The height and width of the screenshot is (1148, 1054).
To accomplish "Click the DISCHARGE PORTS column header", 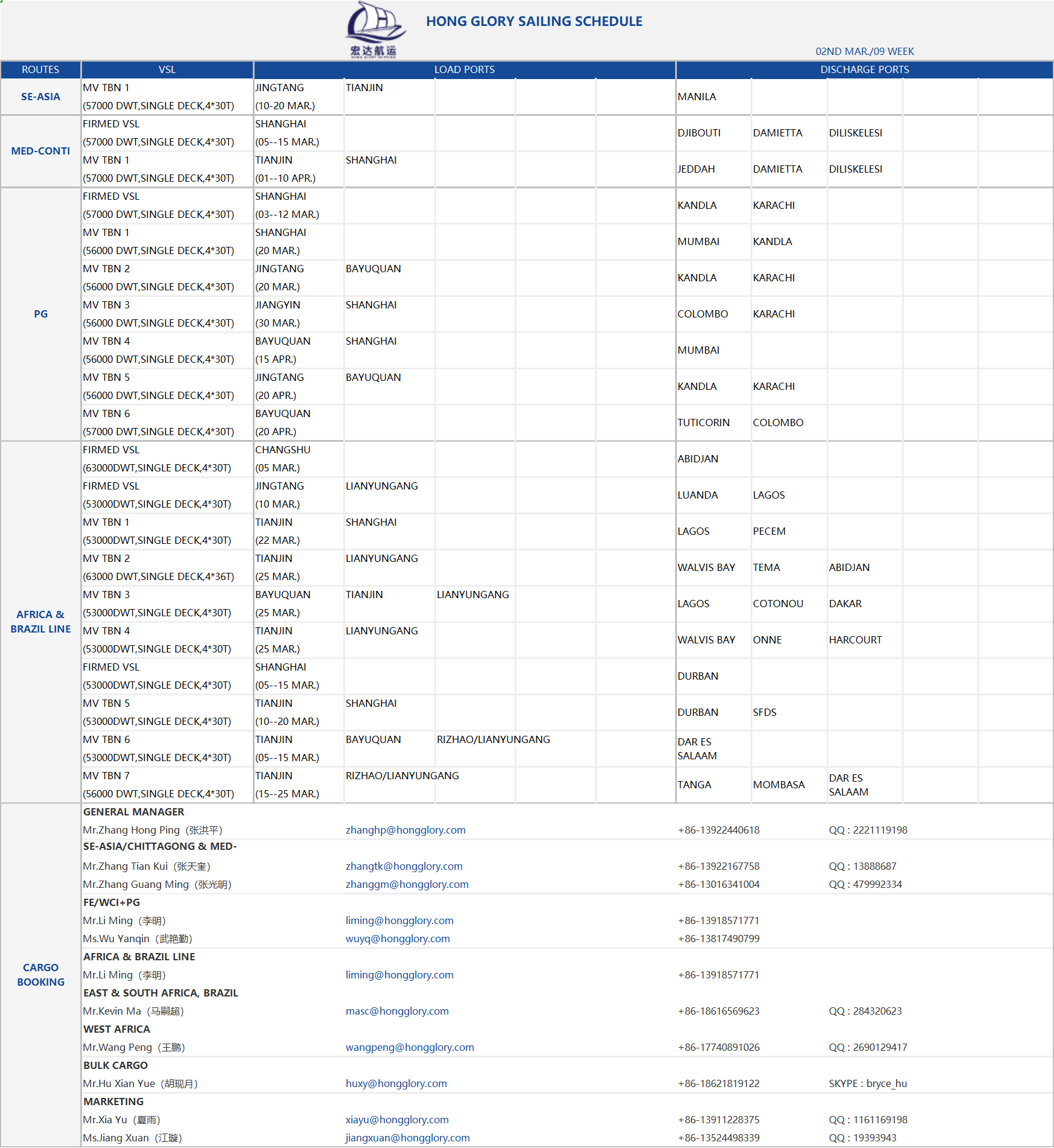I will (x=864, y=69).
